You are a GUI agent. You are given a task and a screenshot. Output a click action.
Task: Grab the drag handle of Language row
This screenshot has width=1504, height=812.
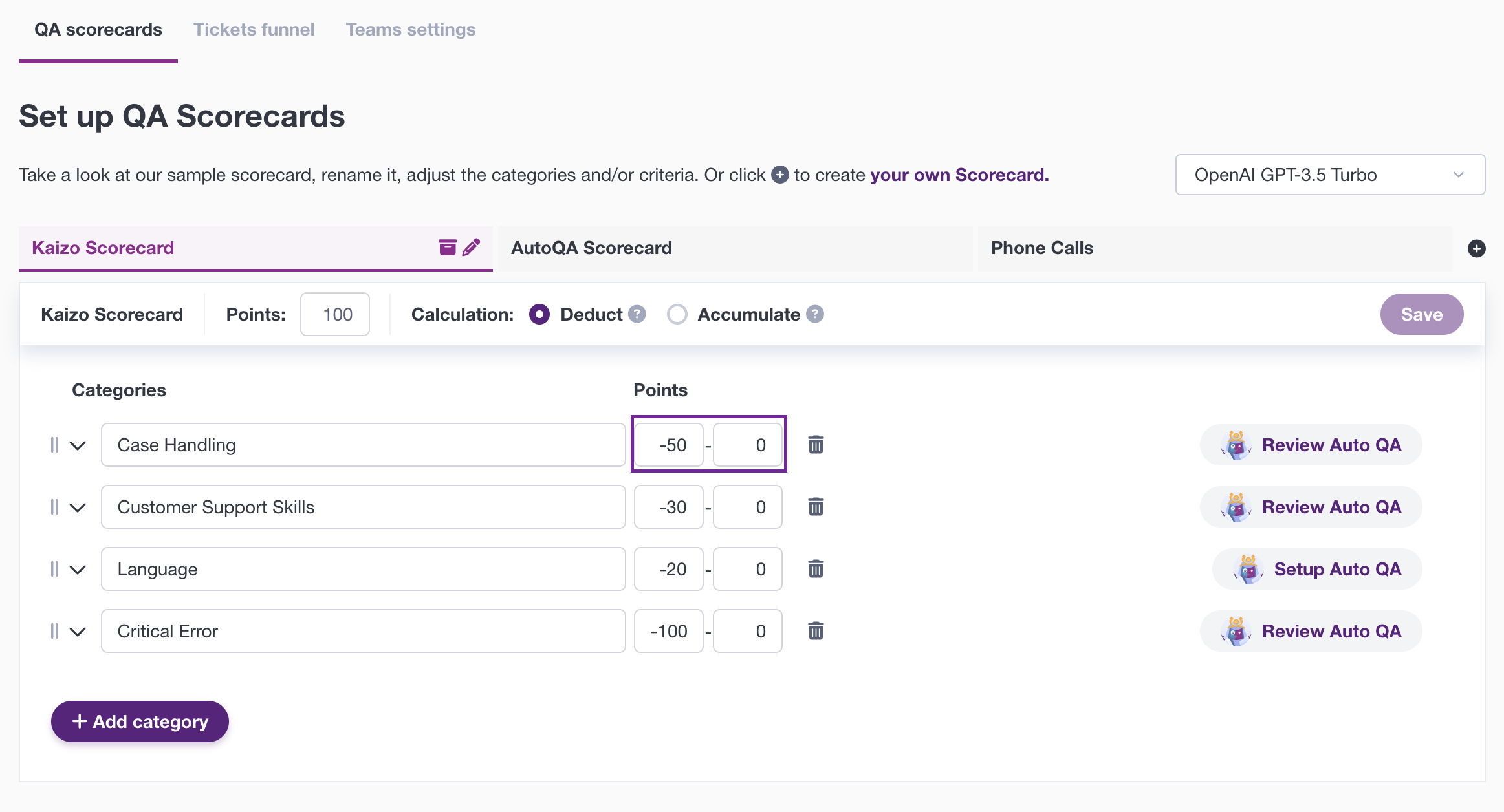[54, 569]
